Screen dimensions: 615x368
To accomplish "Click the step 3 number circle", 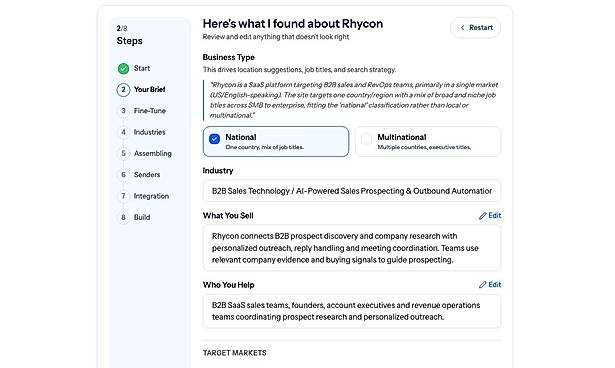I will [123, 111].
